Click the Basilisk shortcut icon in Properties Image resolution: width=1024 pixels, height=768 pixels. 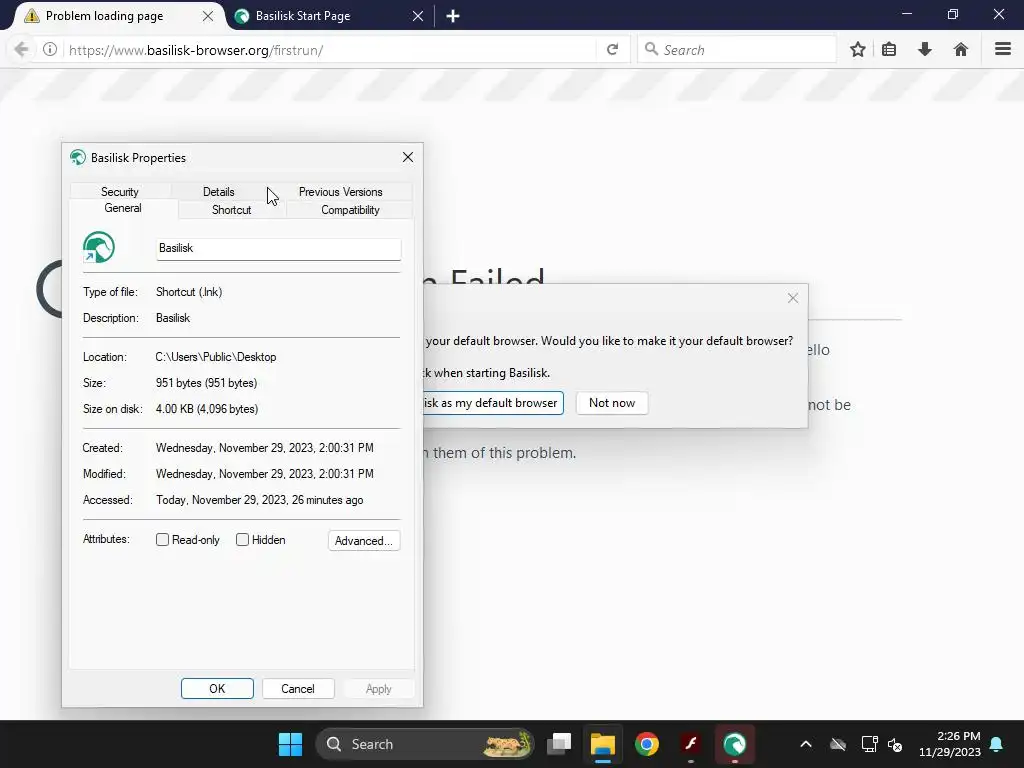tap(99, 248)
